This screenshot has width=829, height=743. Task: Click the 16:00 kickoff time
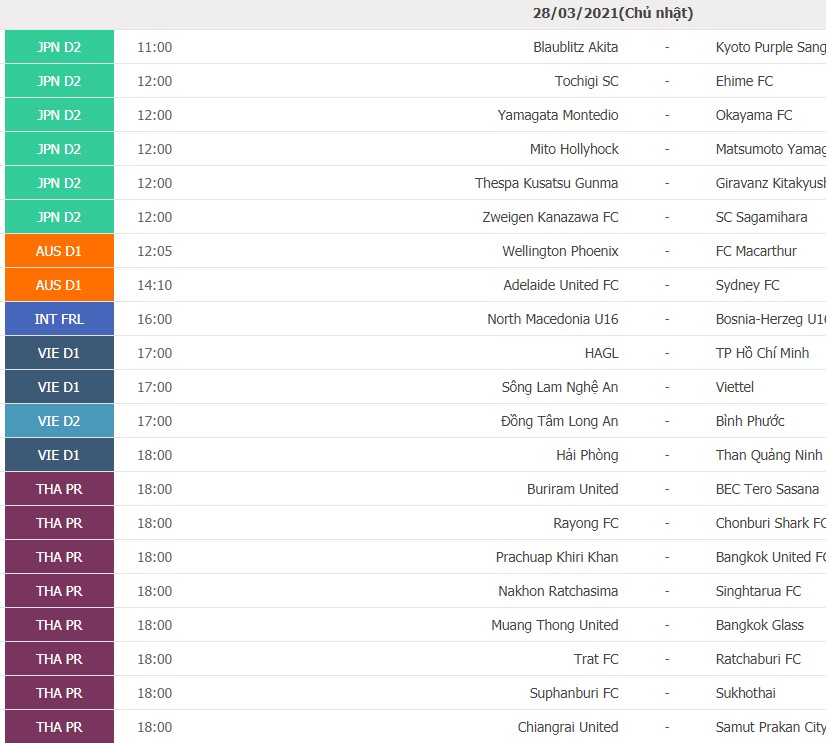click(x=154, y=319)
